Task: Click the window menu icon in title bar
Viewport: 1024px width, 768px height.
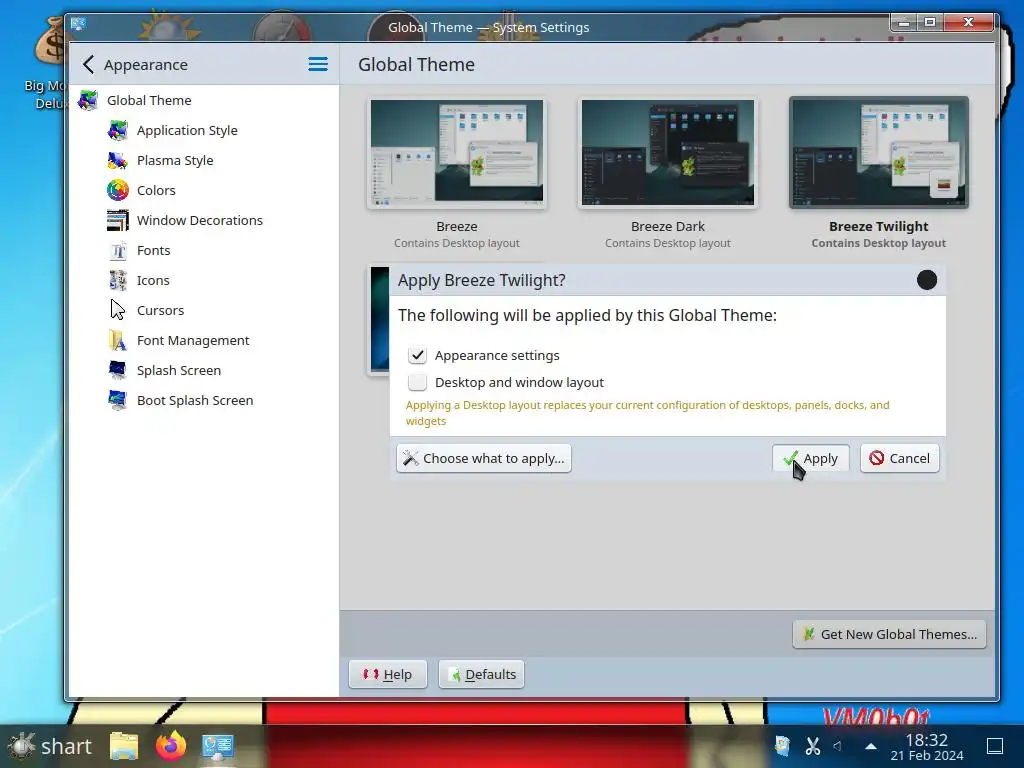Action: (78, 25)
